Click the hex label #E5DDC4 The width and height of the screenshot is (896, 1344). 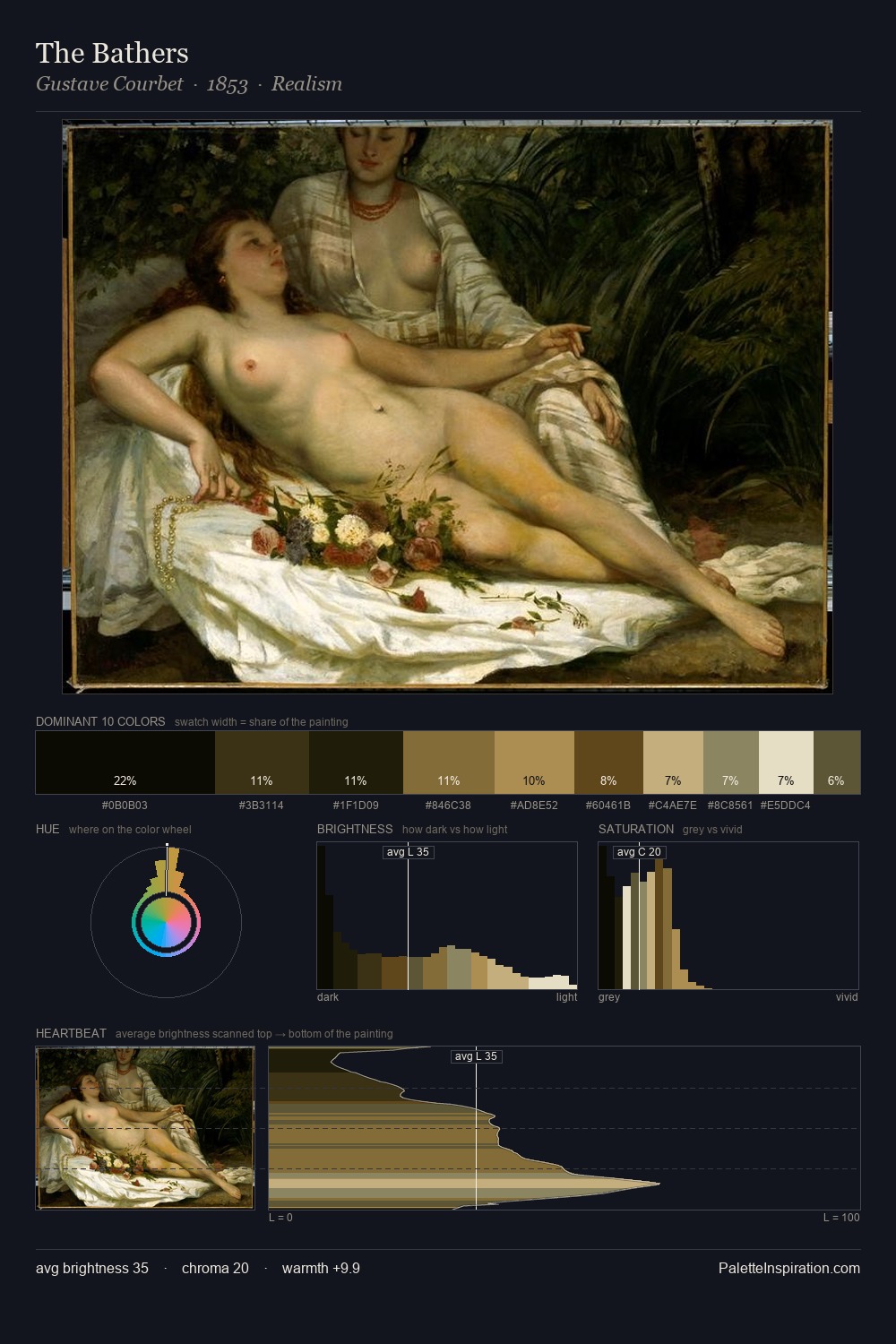(786, 806)
